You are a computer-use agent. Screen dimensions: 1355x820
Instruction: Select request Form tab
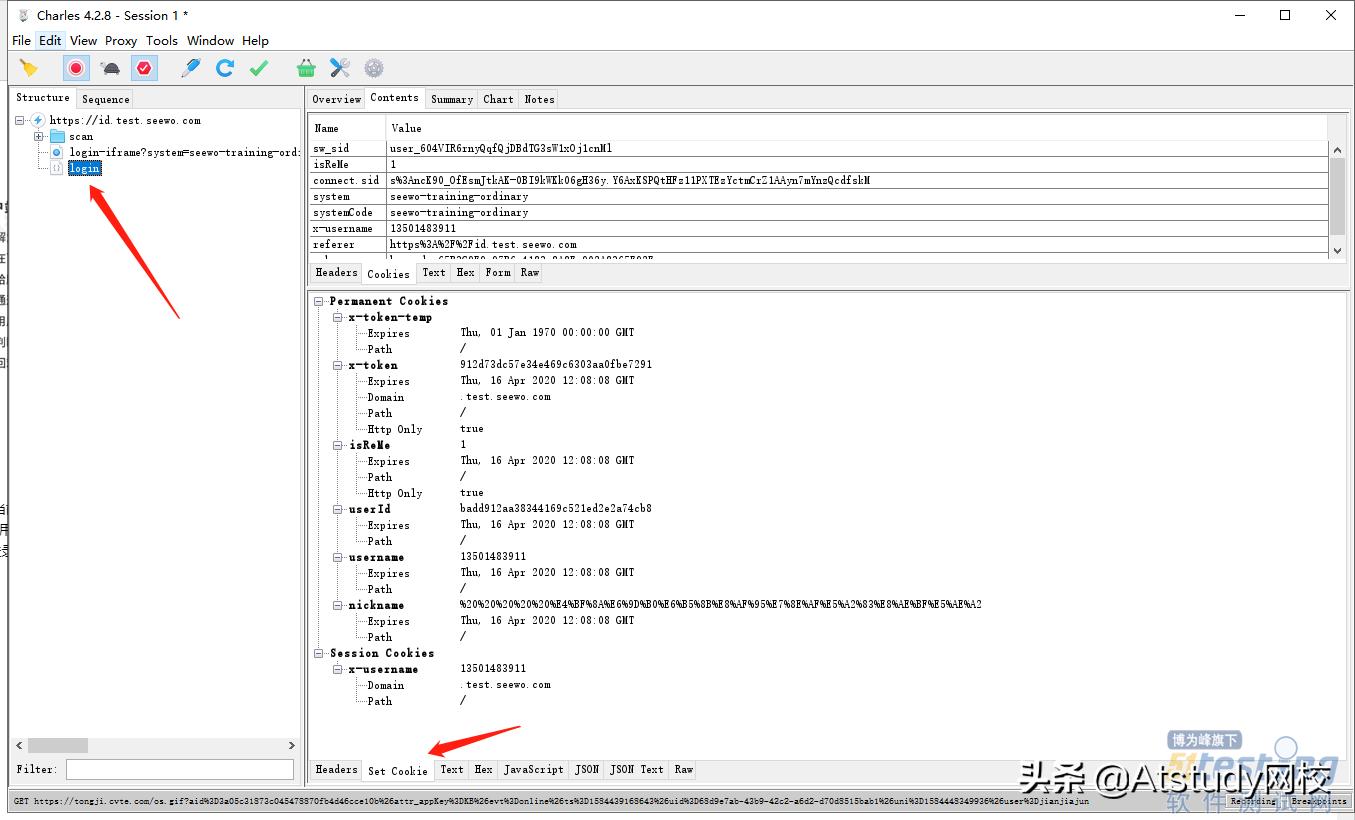coord(498,272)
